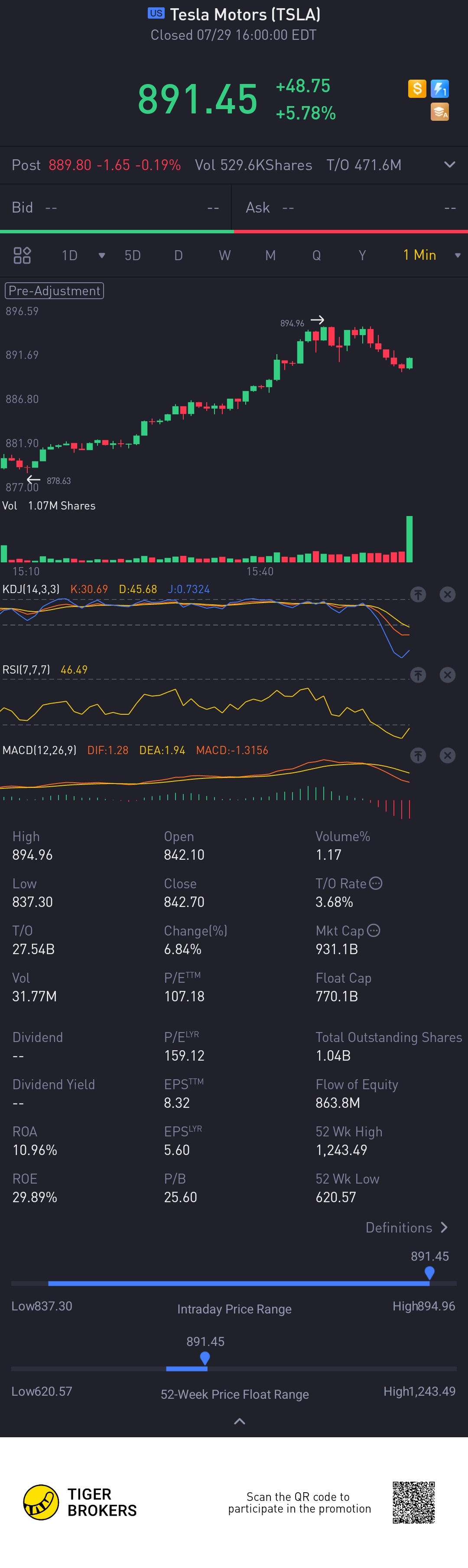468x1568 pixels.
Task: Tap the 891.45 last price
Action: click(x=198, y=99)
